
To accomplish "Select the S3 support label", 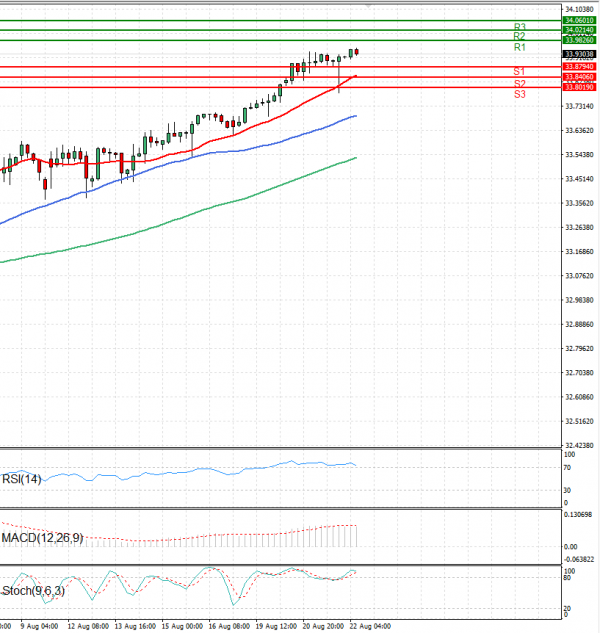I will pyautogui.click(x=519, y=94).
